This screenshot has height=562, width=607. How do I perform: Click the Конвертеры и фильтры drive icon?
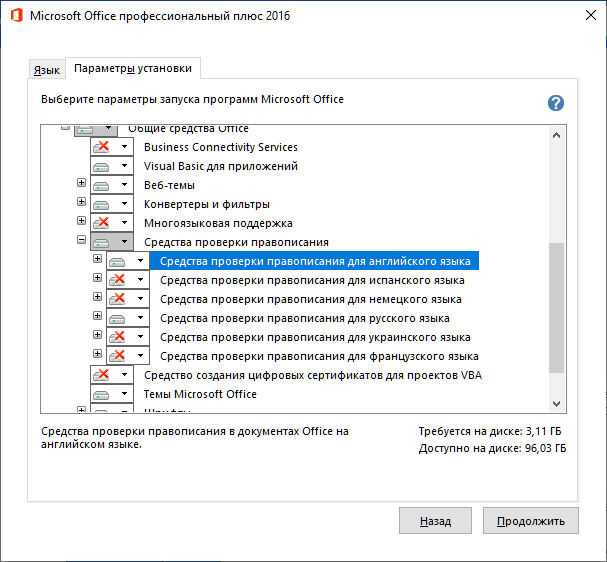coord(101,204)
